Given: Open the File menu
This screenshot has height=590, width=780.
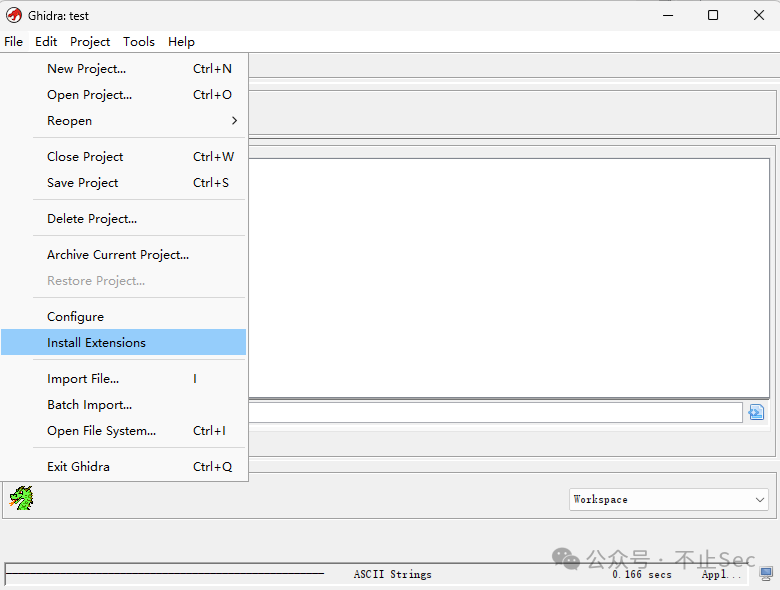Looking at the screenshot, I should pyautogui.click(x=13, y=42).
